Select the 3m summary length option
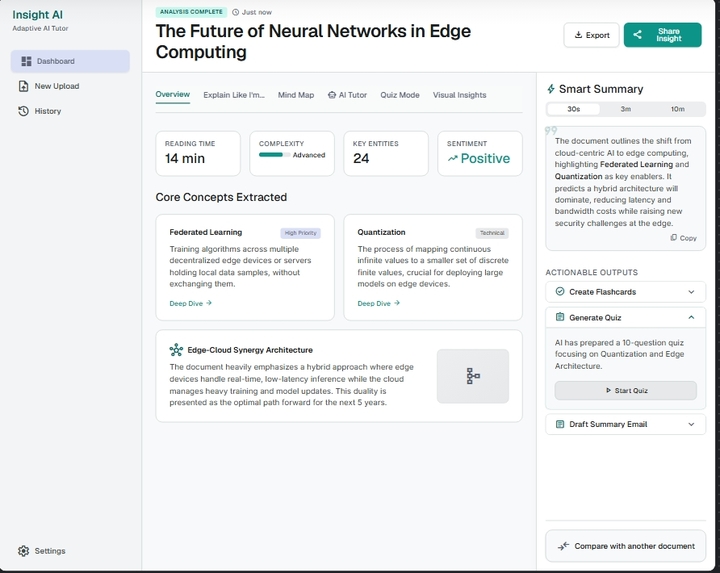Screen dimensions: 720x573 pos(625,109)
